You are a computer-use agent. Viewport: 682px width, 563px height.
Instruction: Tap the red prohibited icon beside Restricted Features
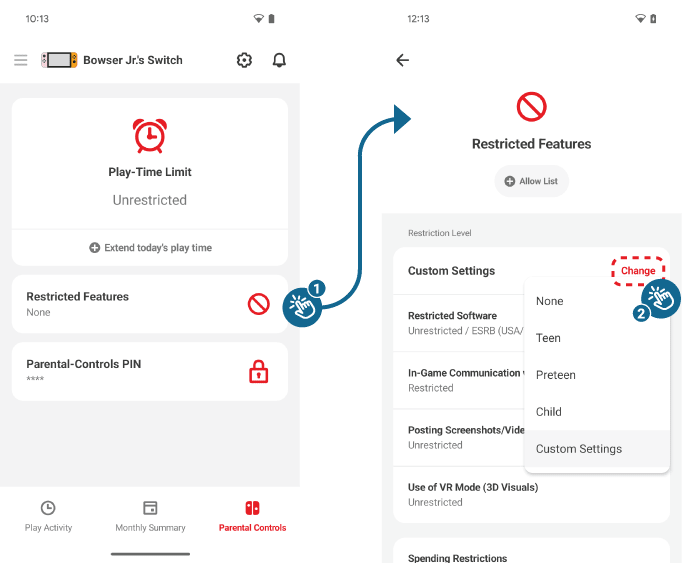(259, 304)
